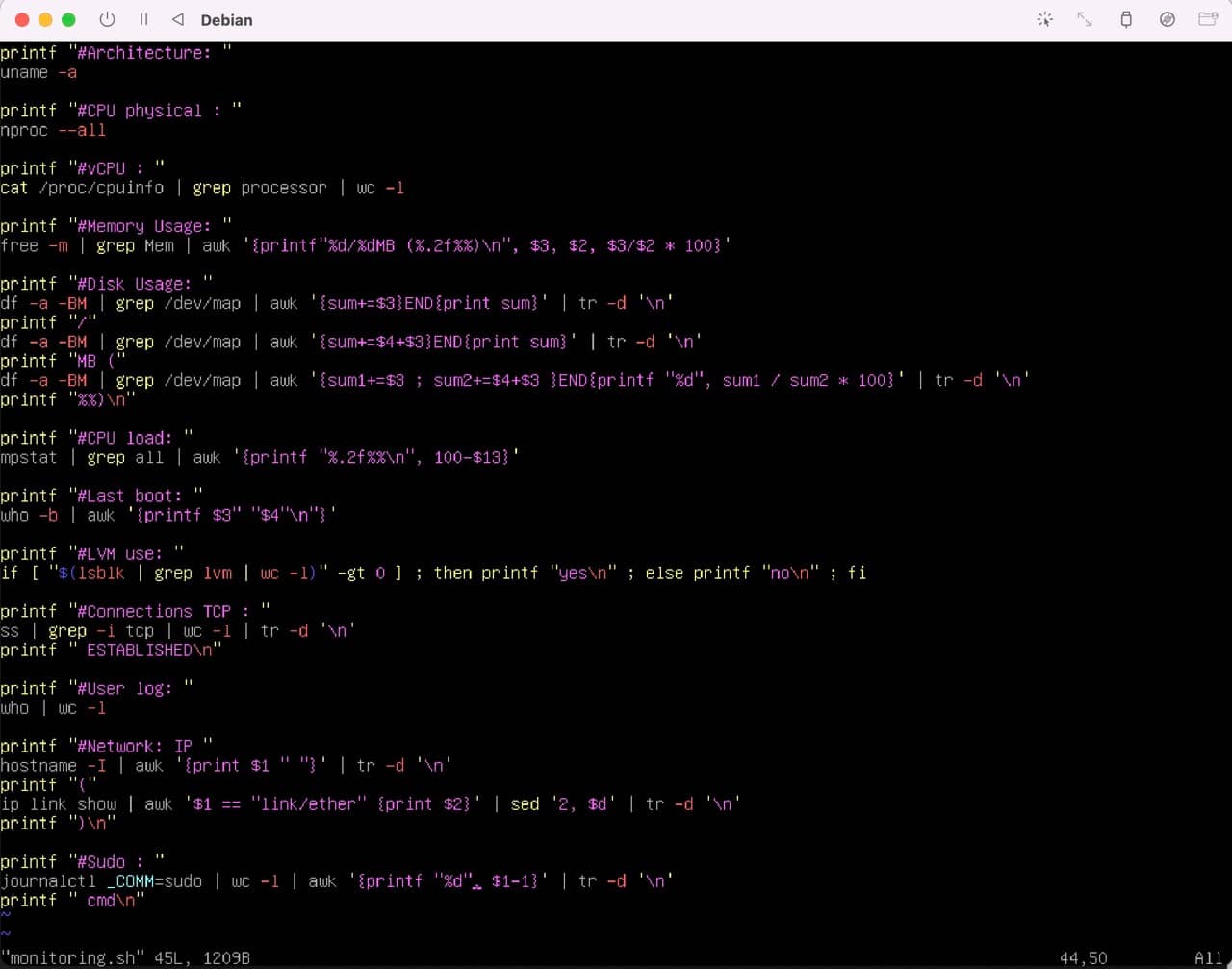1232x969 pixels.
Task: Click the '#CPU physical : ' printf line
Action: tap(120, 111)
